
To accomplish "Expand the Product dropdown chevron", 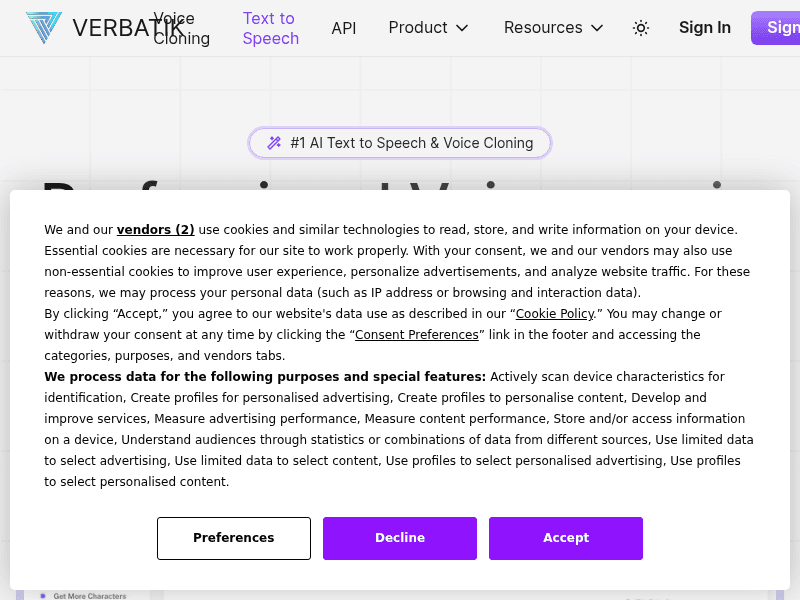I will click(462, 28).
